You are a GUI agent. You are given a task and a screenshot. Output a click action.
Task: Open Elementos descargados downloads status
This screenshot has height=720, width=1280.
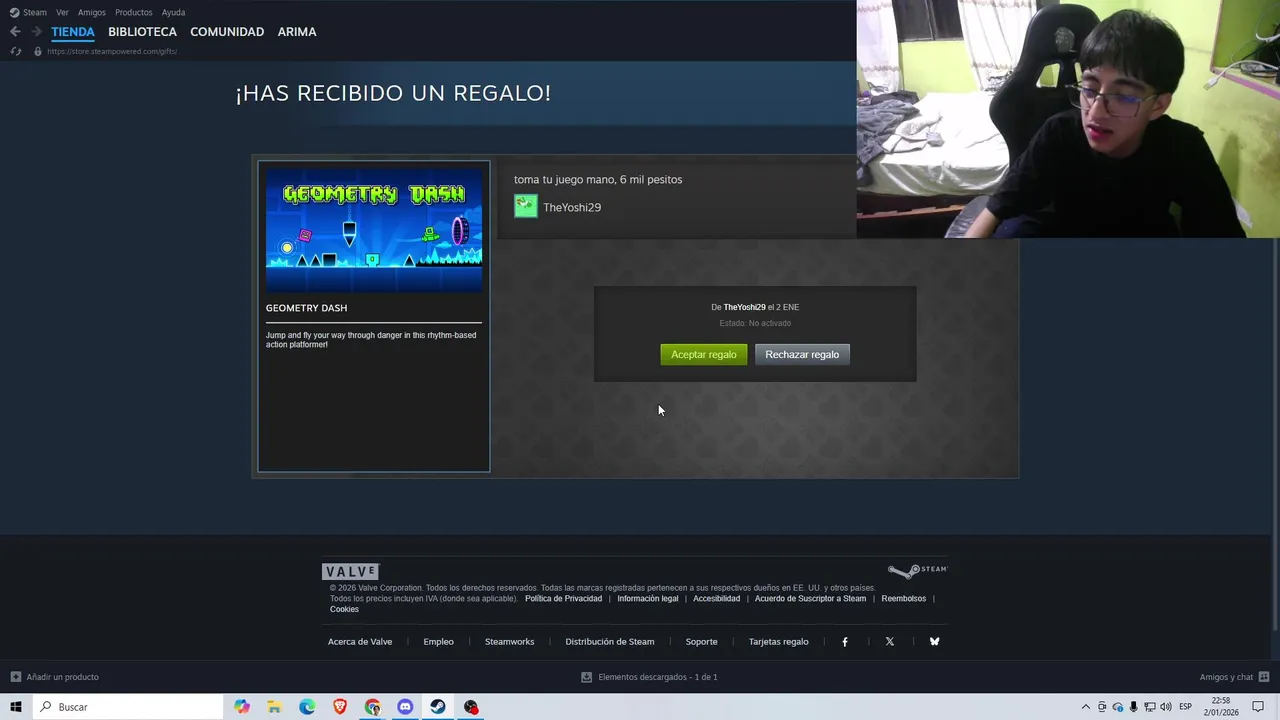point(649,677)
